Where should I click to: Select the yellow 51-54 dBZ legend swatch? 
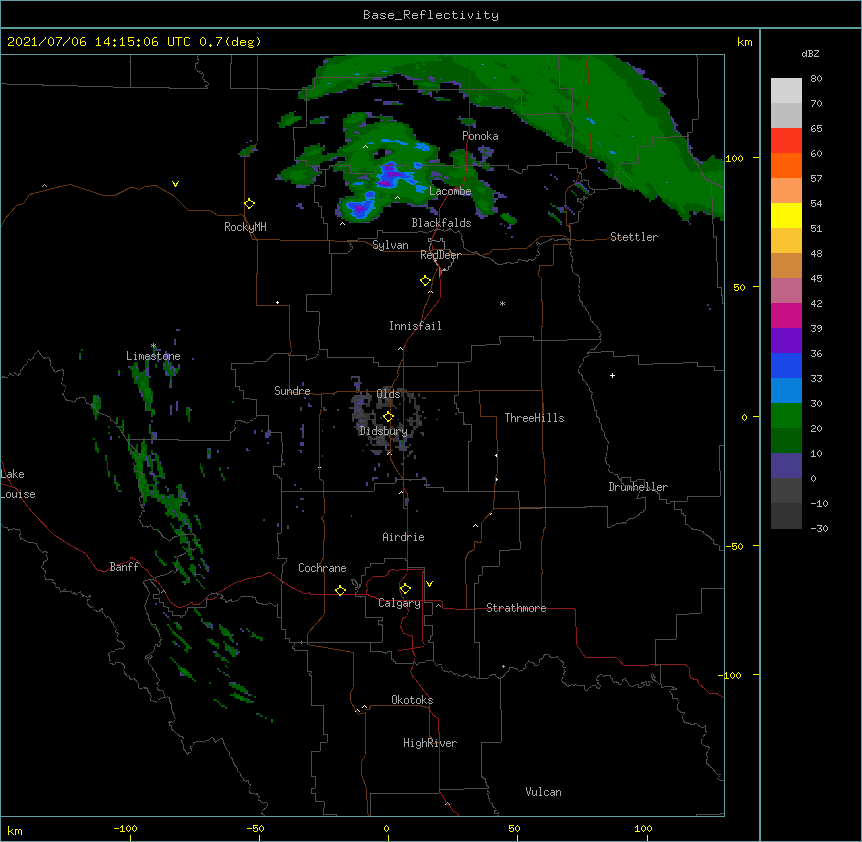pos(786,215)
